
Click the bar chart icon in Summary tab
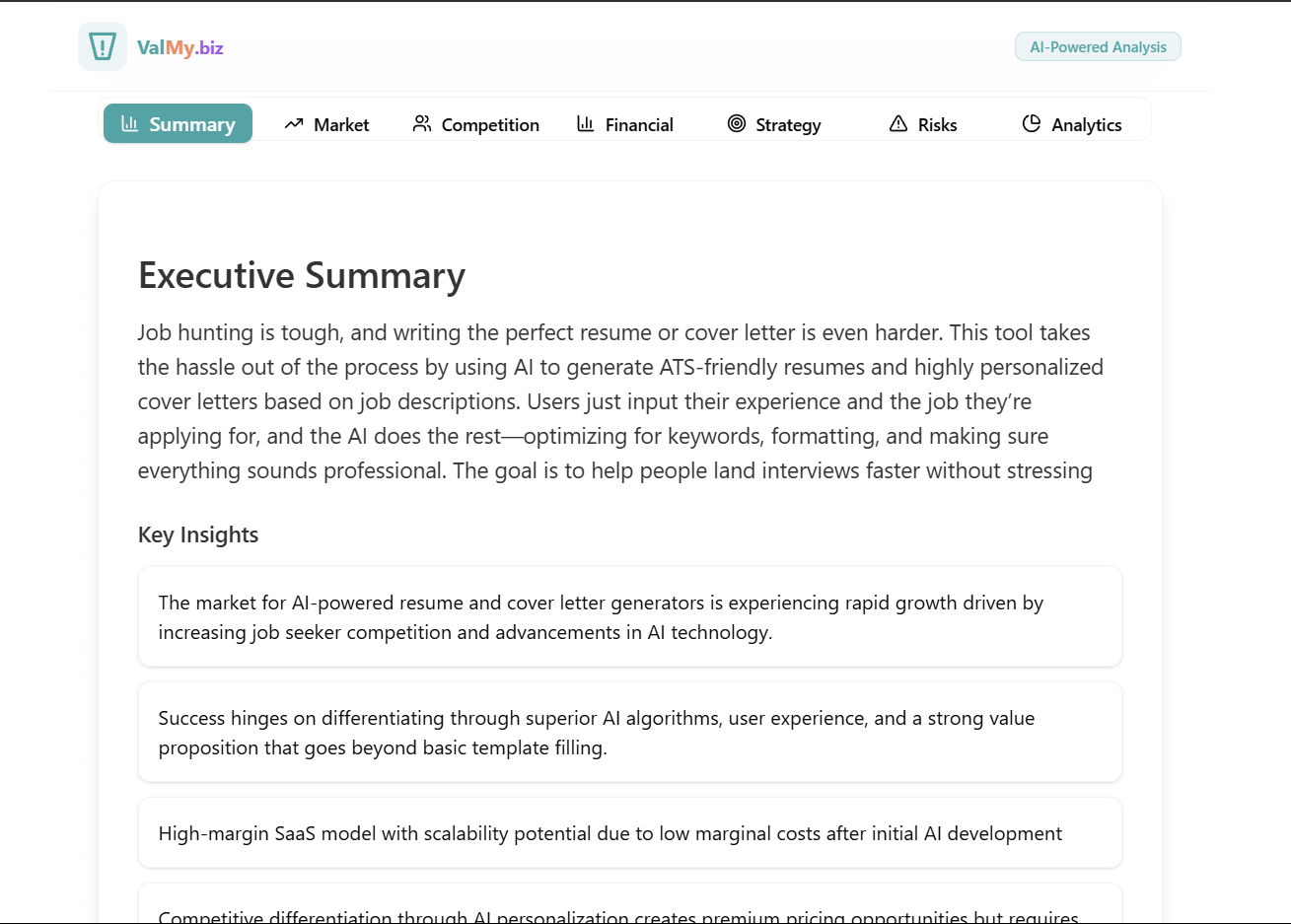130,123
